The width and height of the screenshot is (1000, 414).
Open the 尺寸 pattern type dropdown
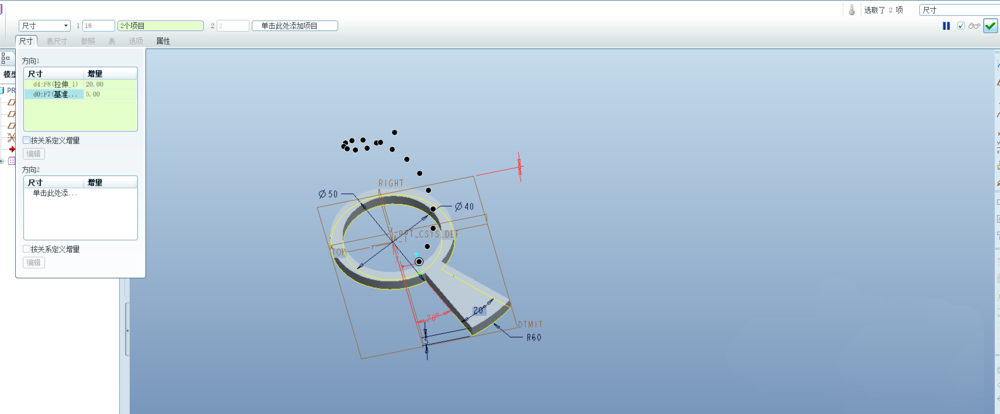45,26
